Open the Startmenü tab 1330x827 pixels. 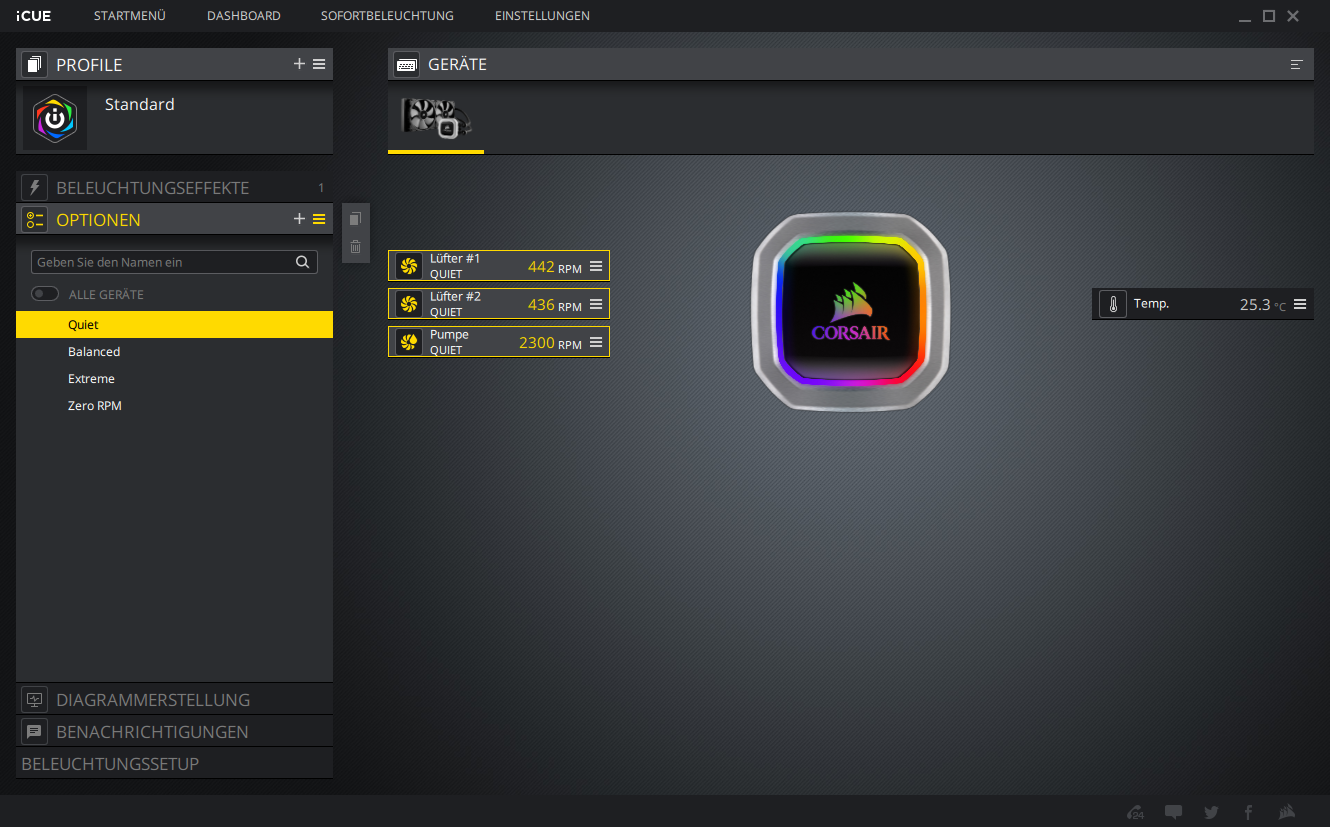[x=130, y=16]
